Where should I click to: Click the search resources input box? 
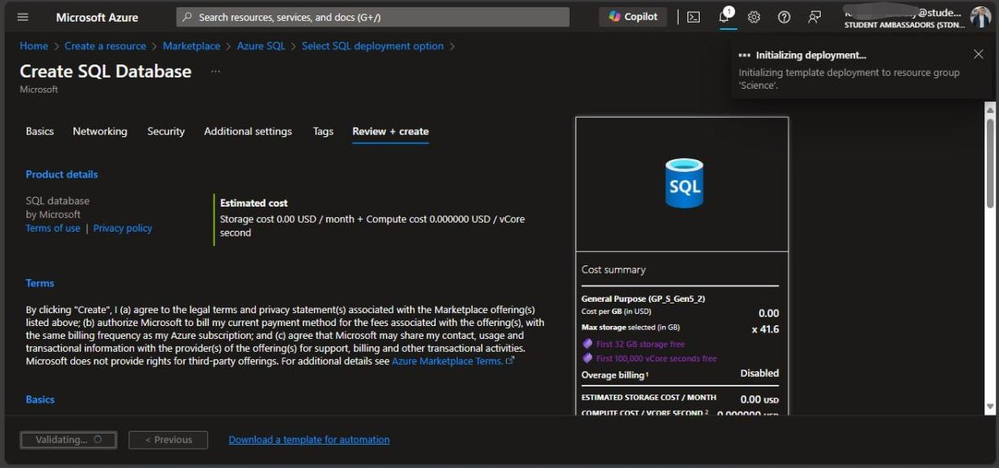point(373,17)
